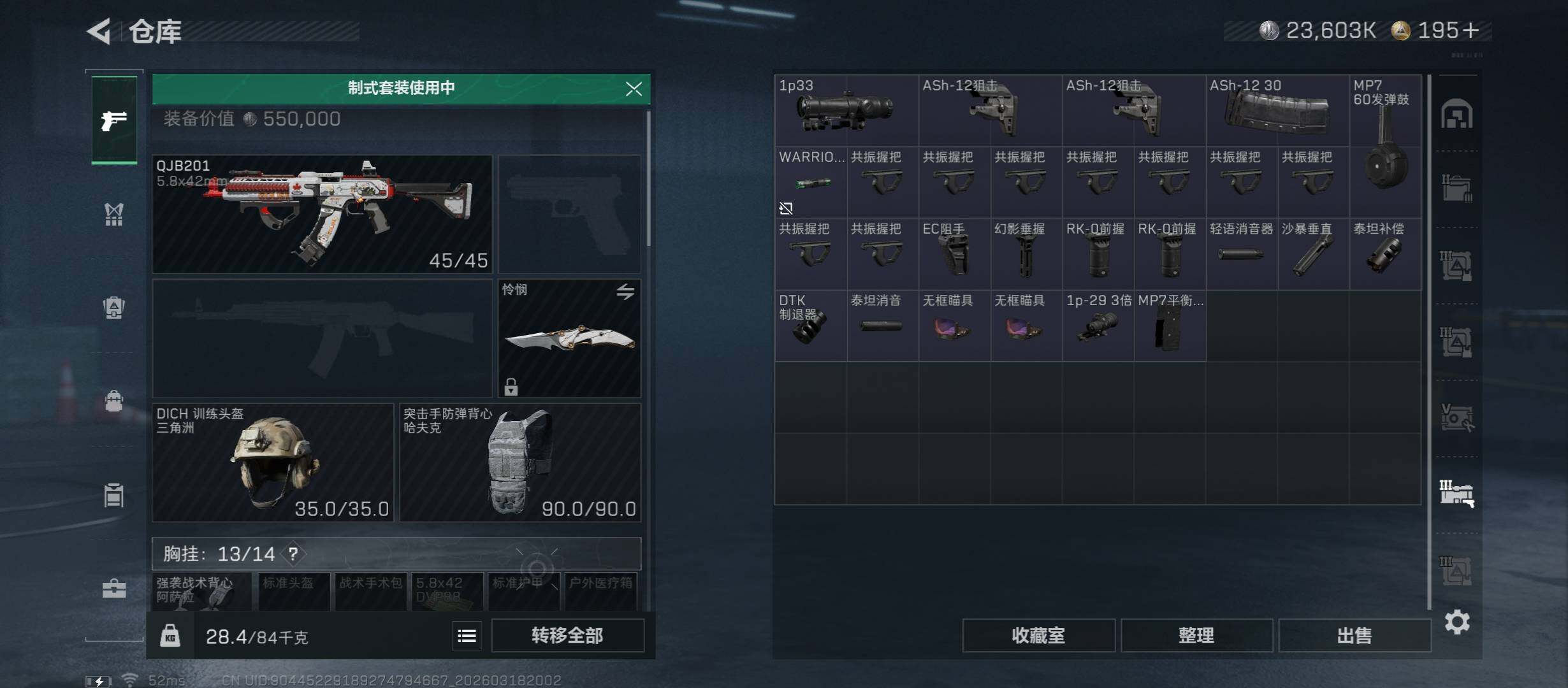1568x688 pixels.
Task: Select the 1p33 scope item in storage
Action: (x=846, y=111)
